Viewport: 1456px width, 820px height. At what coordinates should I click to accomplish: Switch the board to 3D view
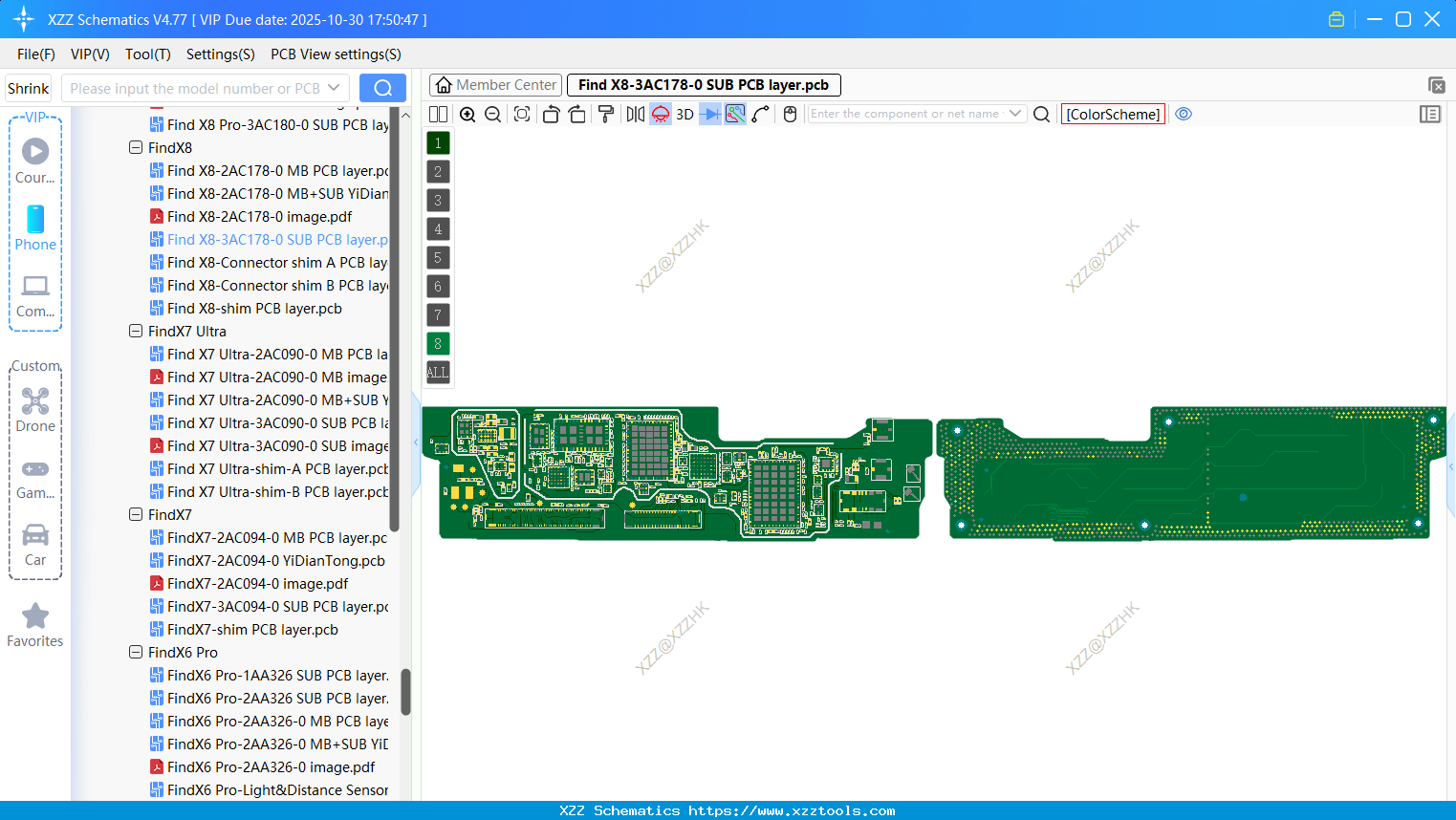[684, 114]
